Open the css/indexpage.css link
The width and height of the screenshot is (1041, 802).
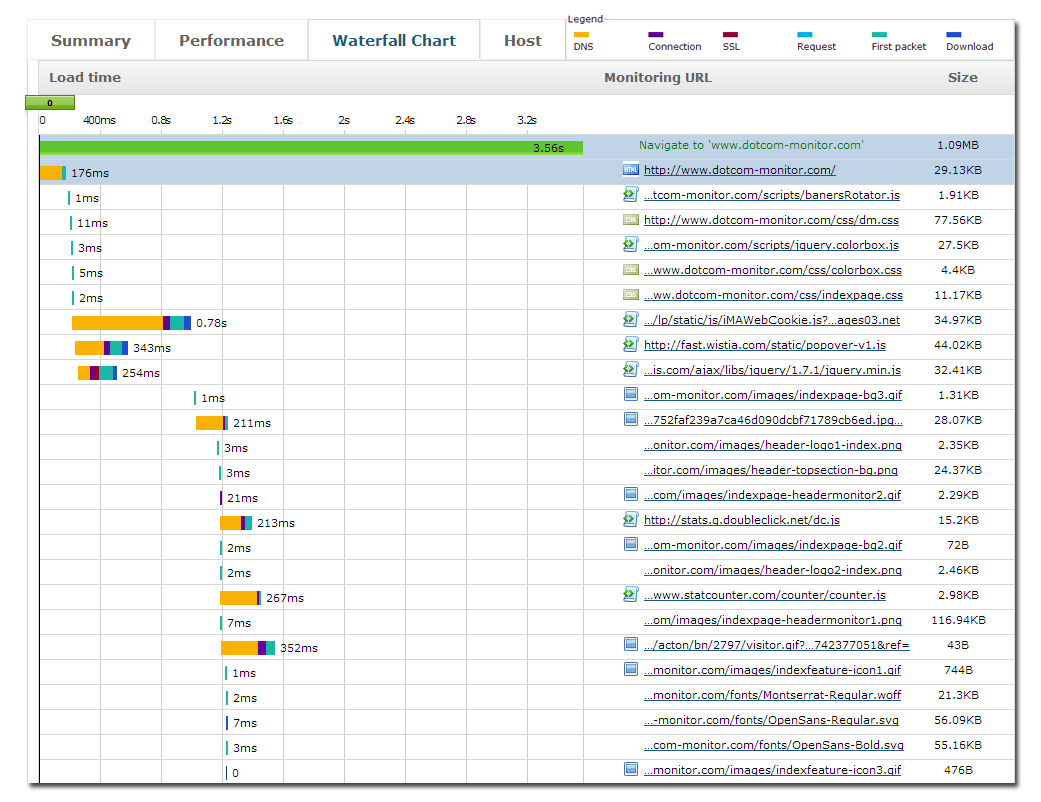coord(773,295)
